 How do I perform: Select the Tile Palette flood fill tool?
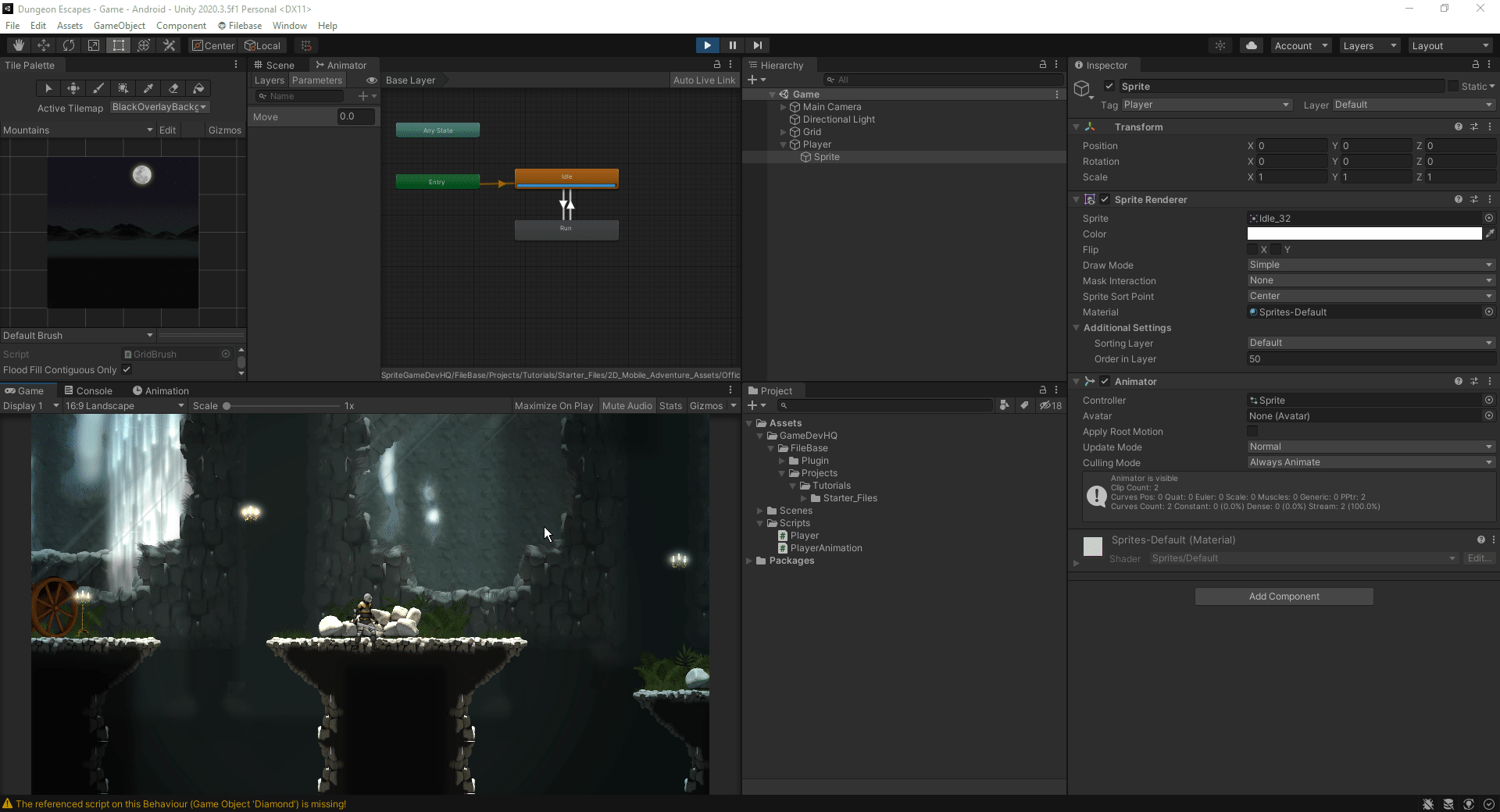coord(198,88)
